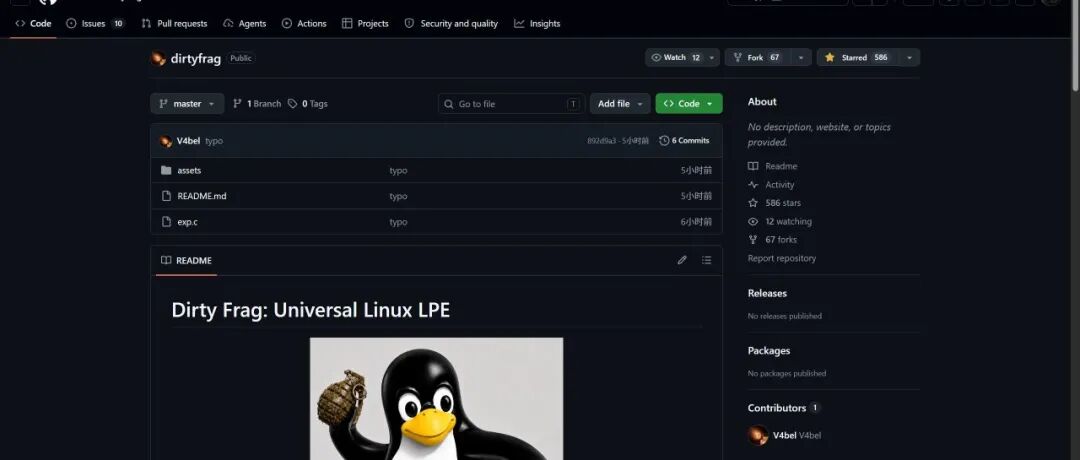
Task: Expand the Watch notifications dropdown arrow
Action: 712,58
